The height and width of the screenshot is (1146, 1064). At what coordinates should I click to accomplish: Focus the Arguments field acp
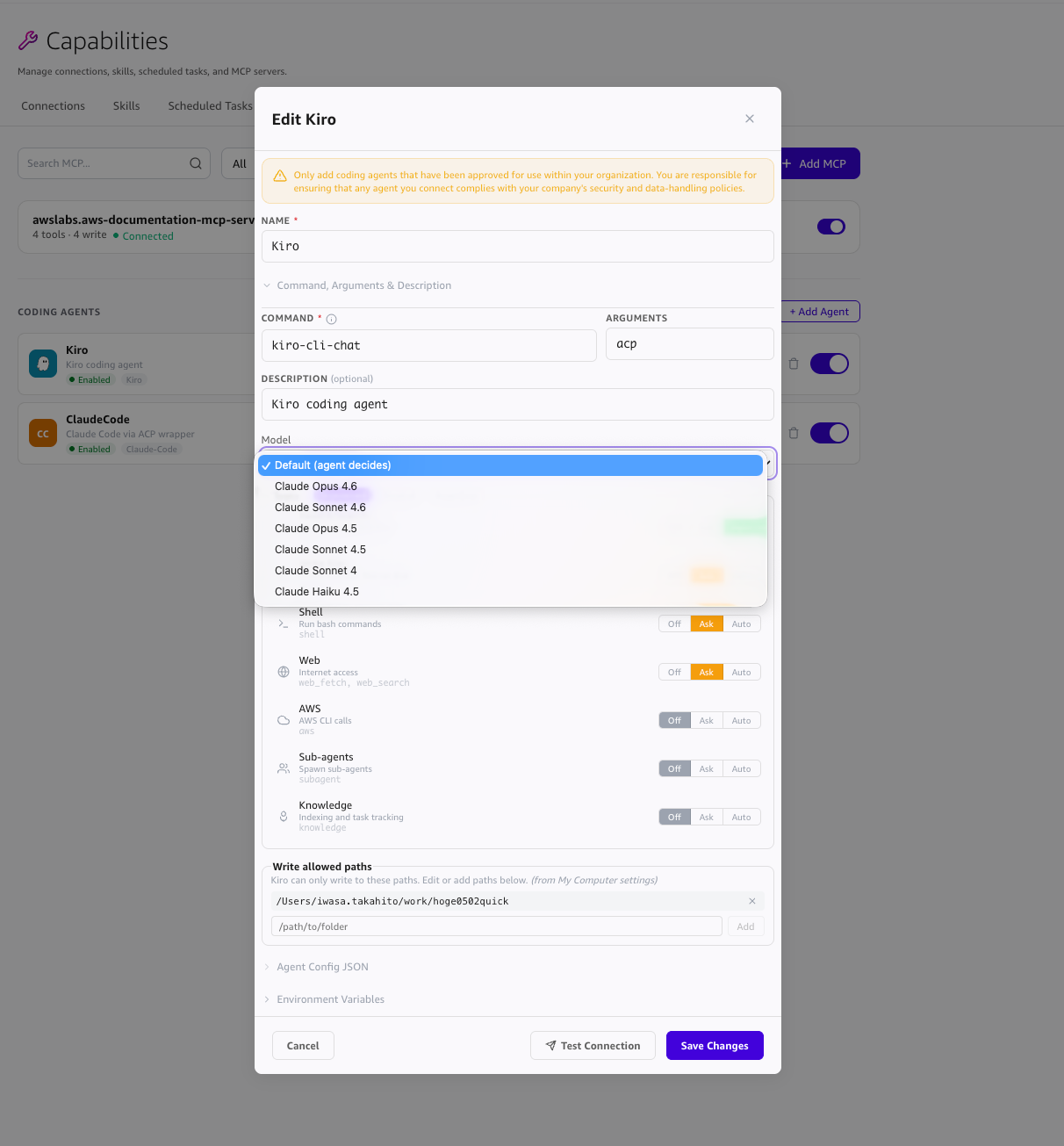tap(690, 343)
